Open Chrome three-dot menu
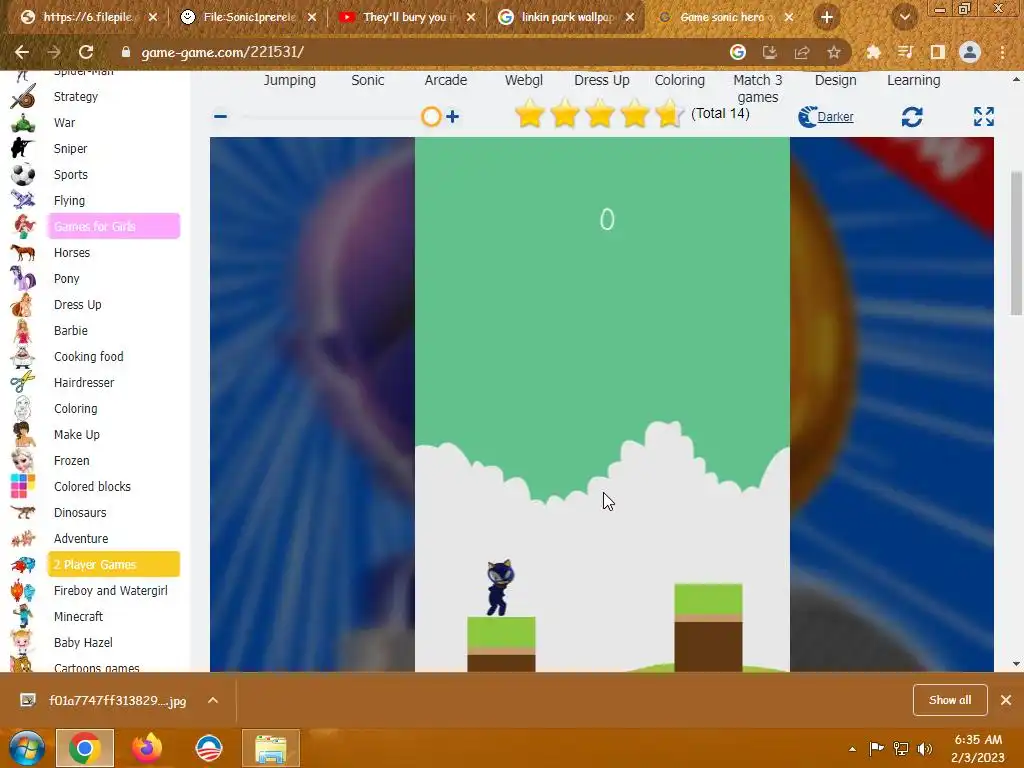 (x=1002, y=52)
